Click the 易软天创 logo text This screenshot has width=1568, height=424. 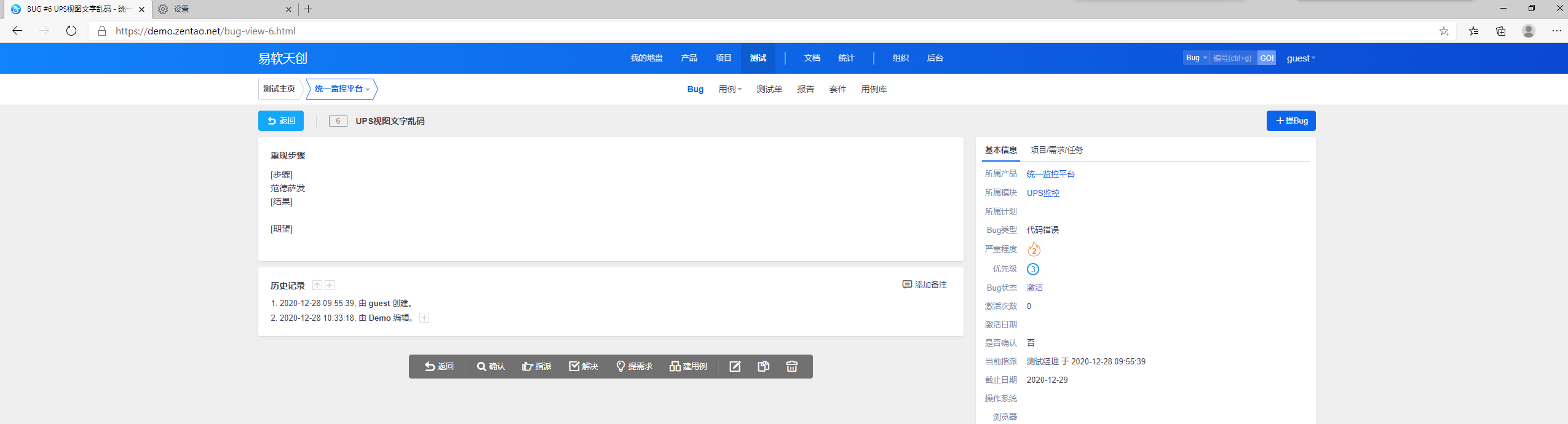coord(282,58)
